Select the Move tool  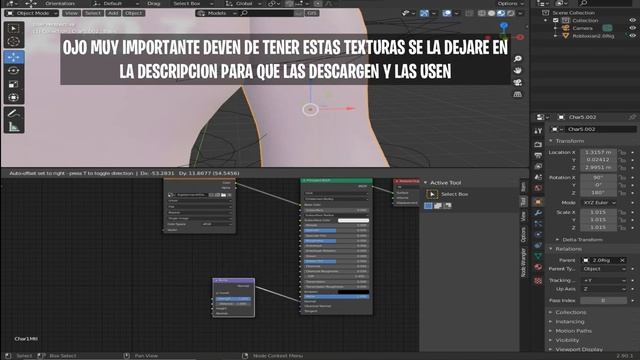(13, 58)
